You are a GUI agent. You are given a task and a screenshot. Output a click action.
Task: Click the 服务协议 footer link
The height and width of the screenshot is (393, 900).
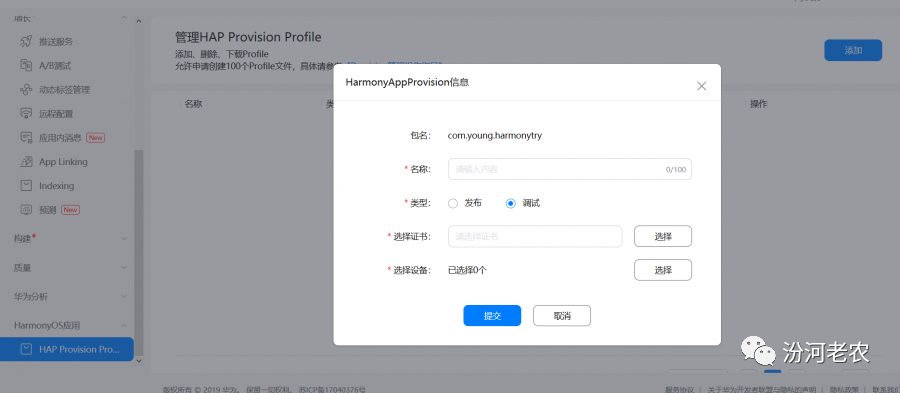click(680, 389)
